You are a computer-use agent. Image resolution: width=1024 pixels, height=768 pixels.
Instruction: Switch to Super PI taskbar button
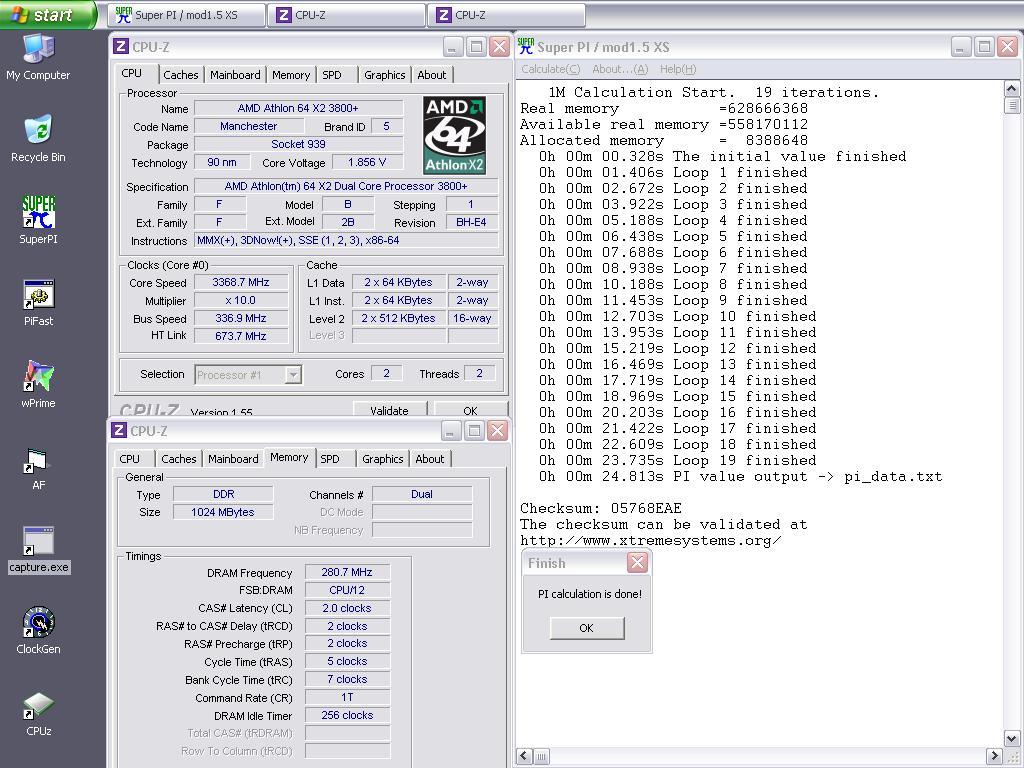pos(187,15)
